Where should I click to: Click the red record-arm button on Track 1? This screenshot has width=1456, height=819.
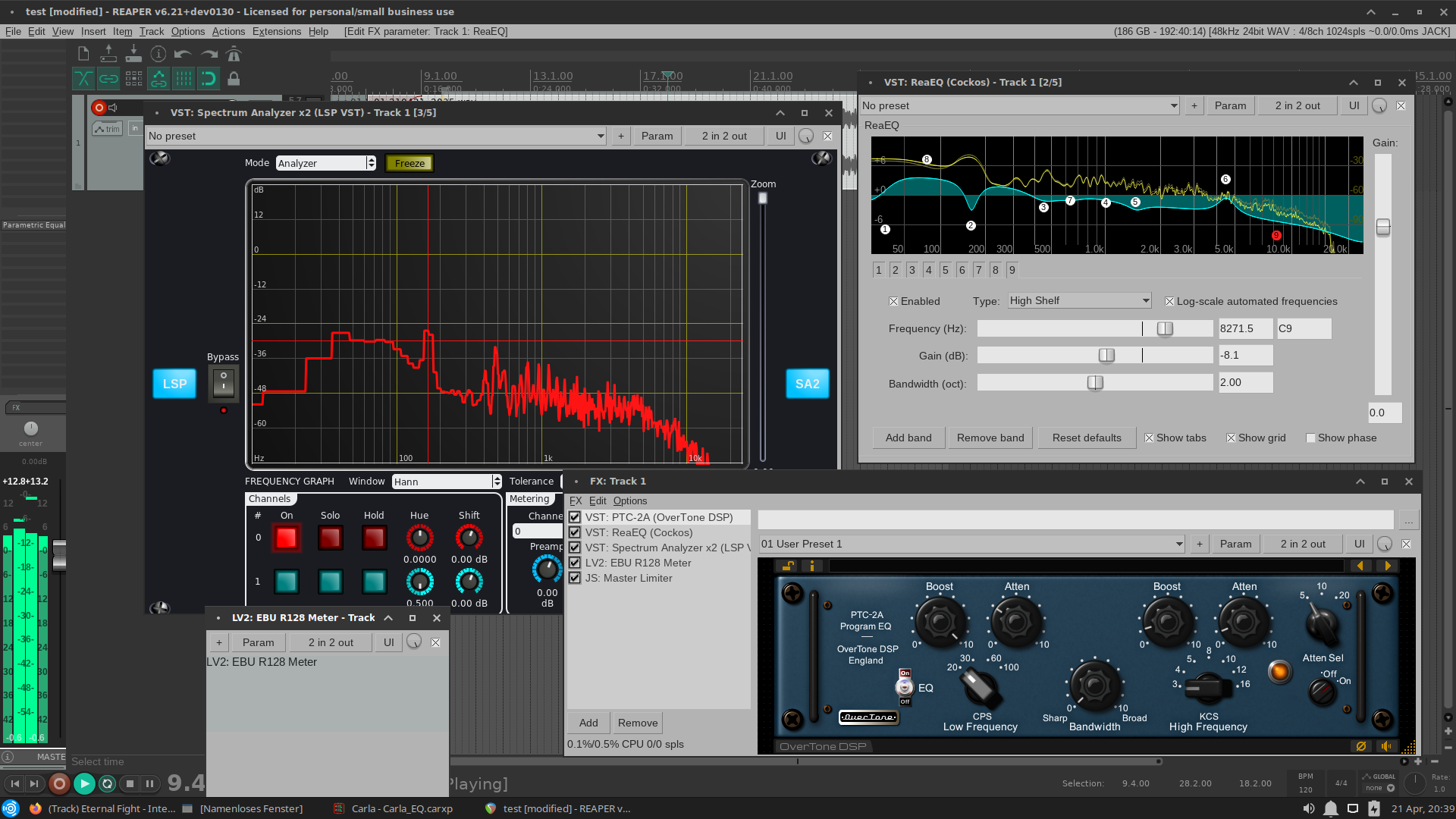click(x=99, y=108)
